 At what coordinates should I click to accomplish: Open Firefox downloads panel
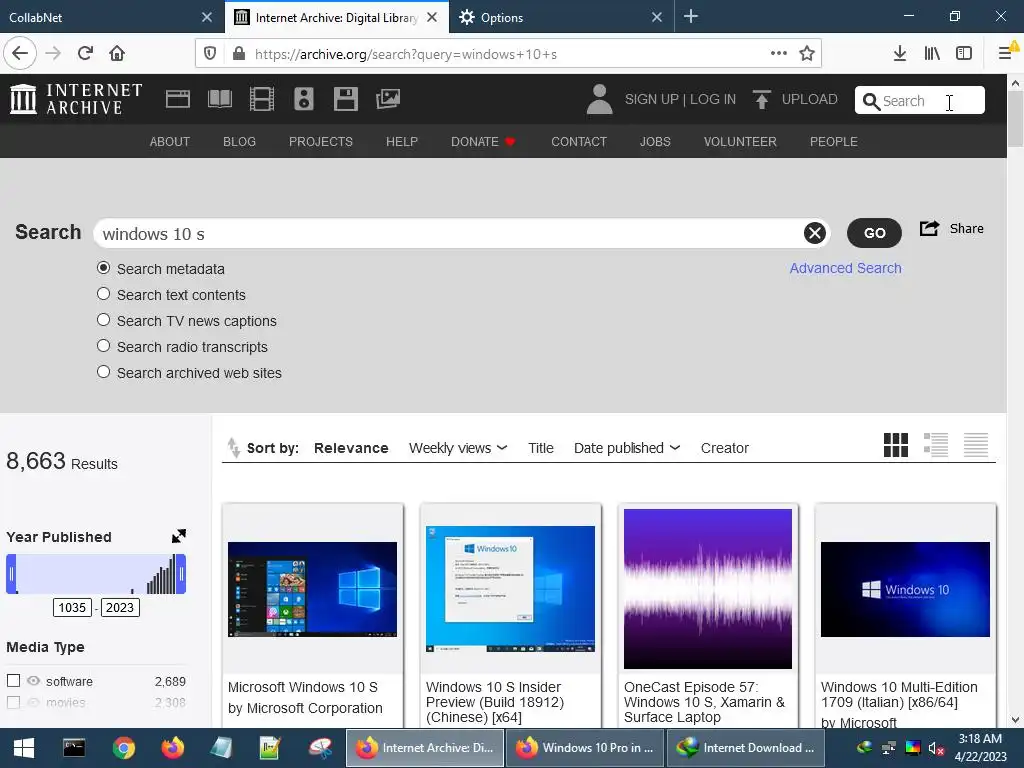899,54
